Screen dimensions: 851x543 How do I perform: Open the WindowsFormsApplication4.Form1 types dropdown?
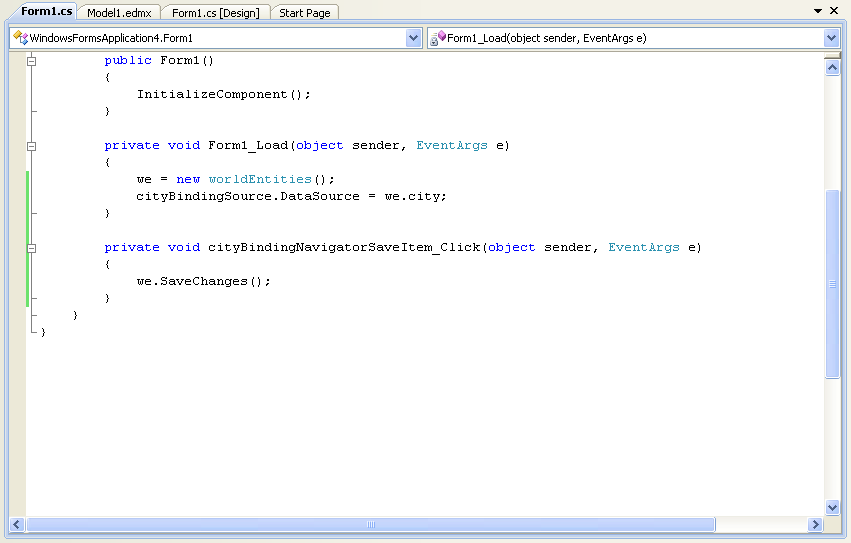(414, 38)
